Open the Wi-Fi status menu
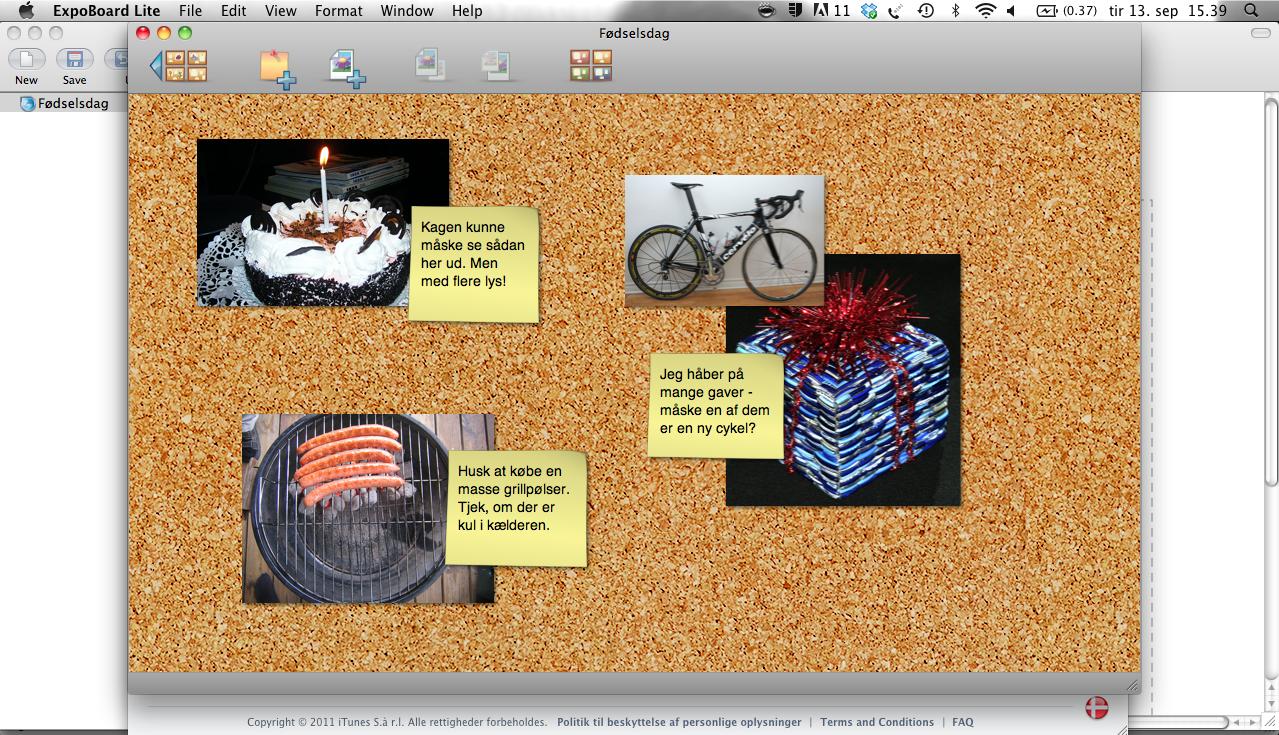The image size is (1279, 735). [x=985, y=11]
